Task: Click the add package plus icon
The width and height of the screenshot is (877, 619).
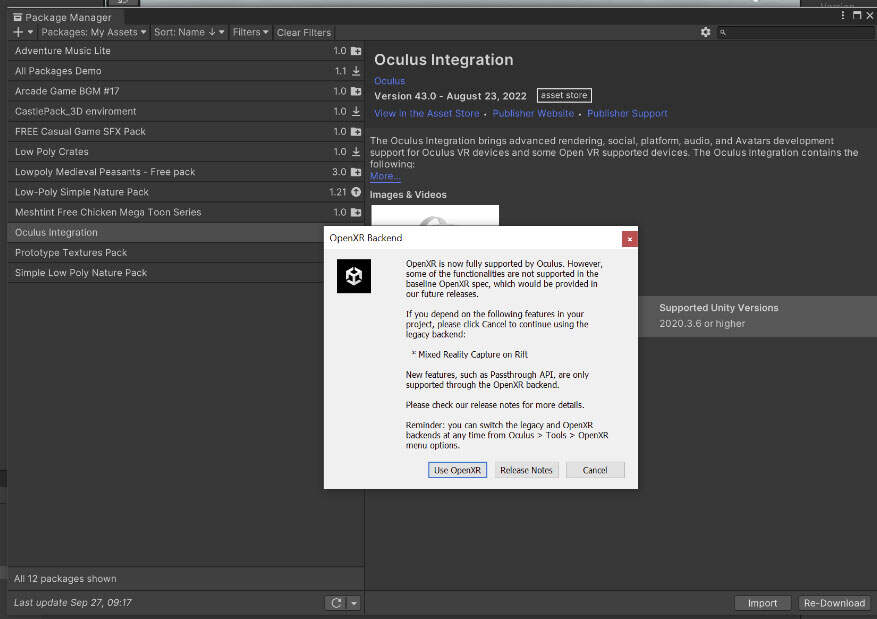Action: click(x=19, y=32)
